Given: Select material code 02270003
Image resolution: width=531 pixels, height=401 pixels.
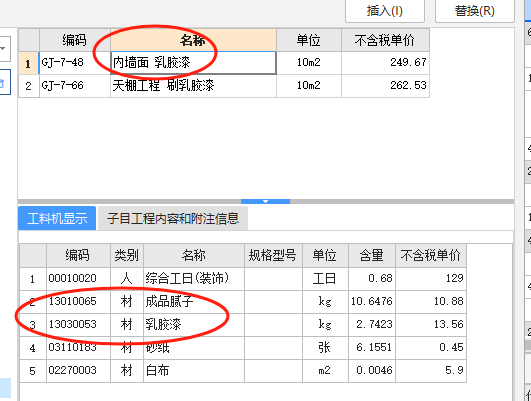Looking at the screenshot, I should [79, 371].
